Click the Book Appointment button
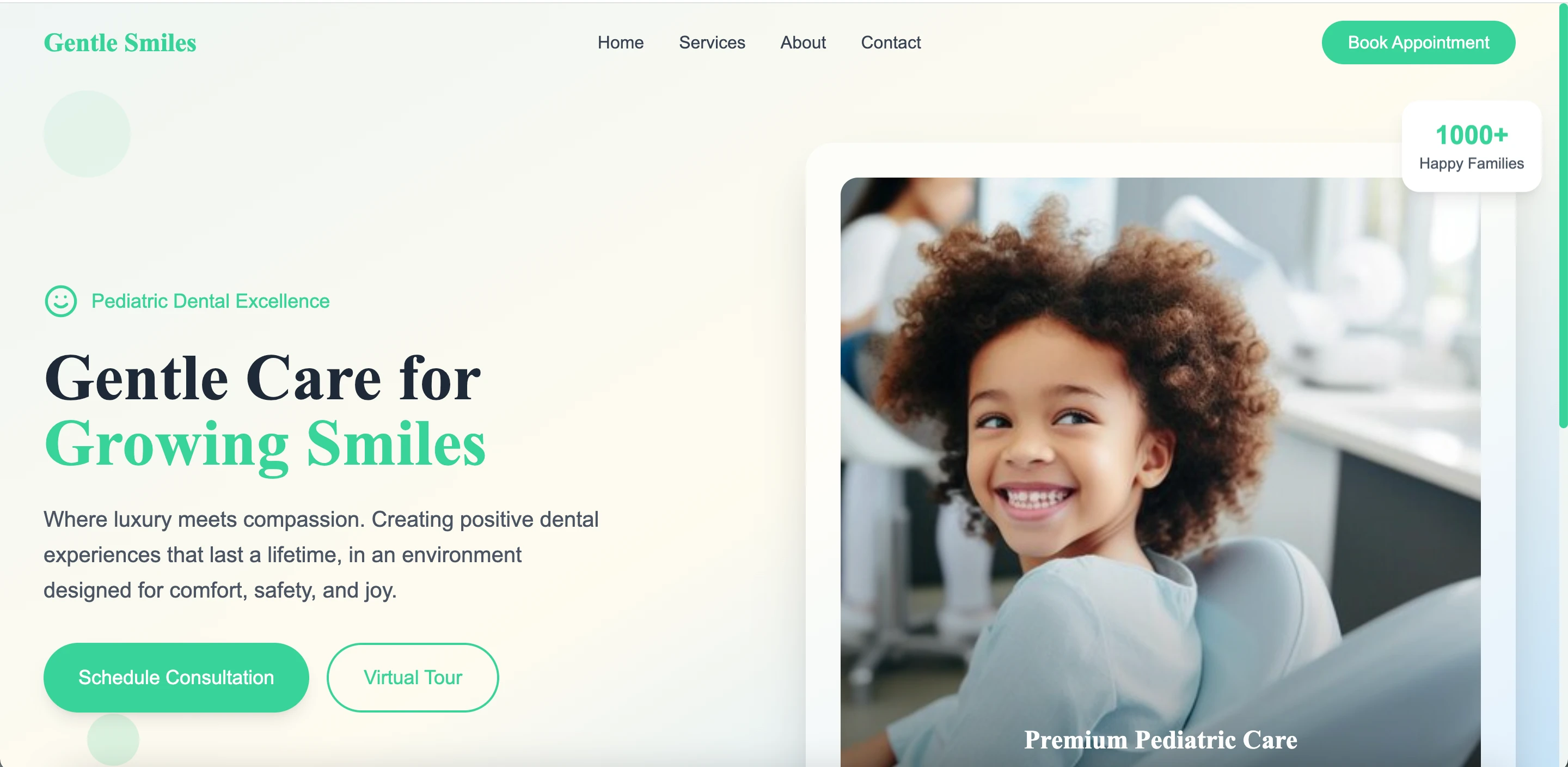Screen dimensions: 1568x767 1418,42
